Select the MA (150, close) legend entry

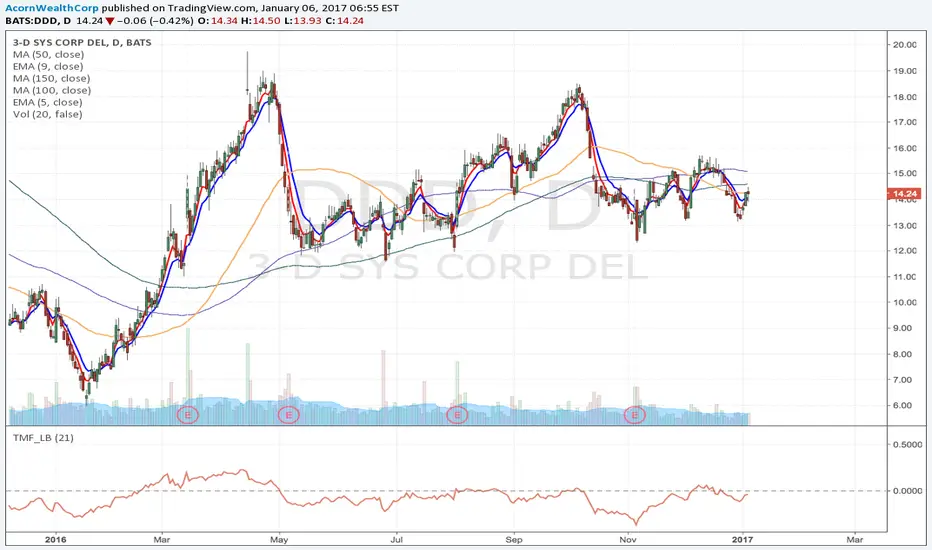pos(51,78)
